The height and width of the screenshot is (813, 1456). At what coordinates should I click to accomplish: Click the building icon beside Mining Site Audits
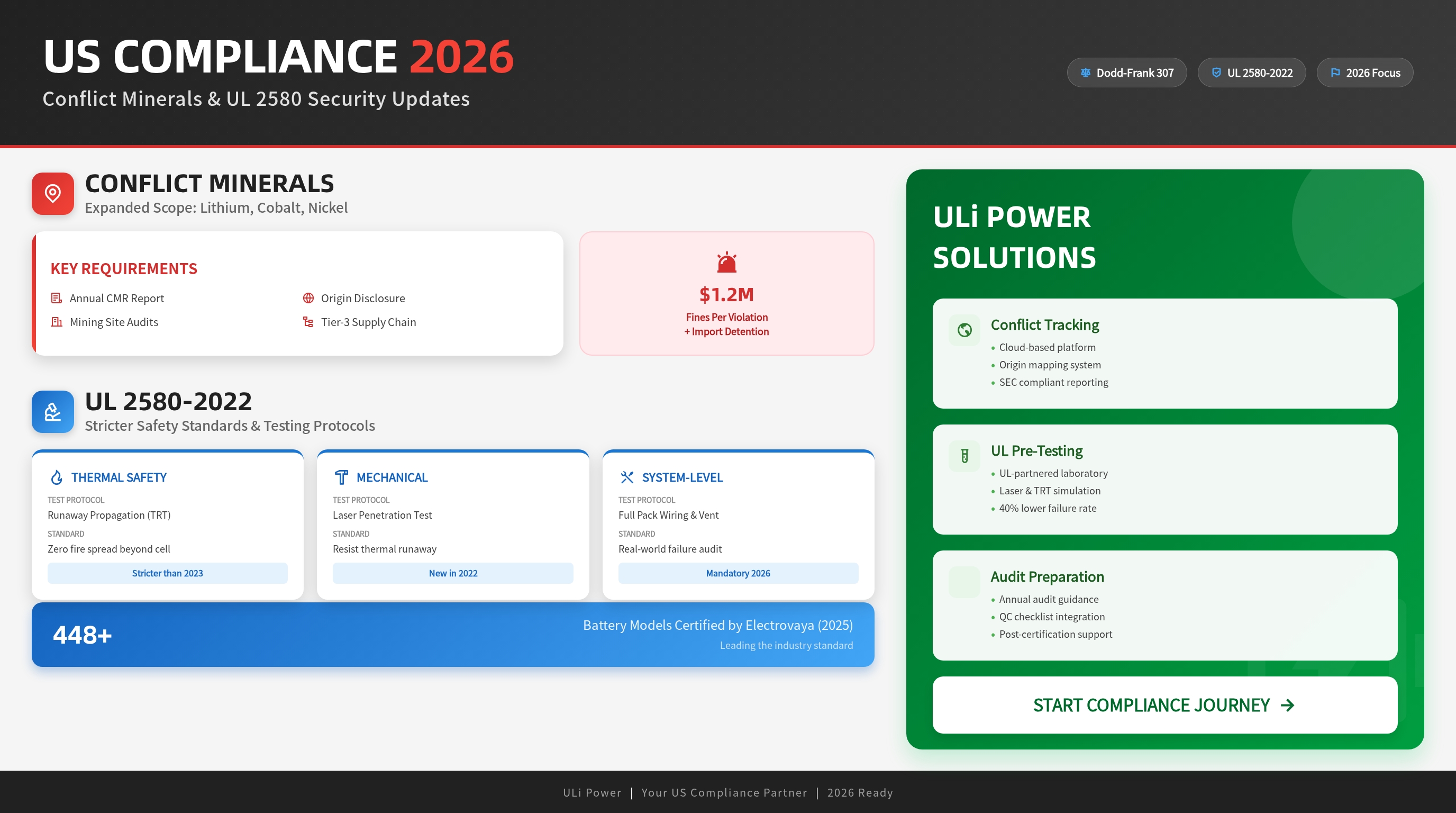(x=57, y=322)
